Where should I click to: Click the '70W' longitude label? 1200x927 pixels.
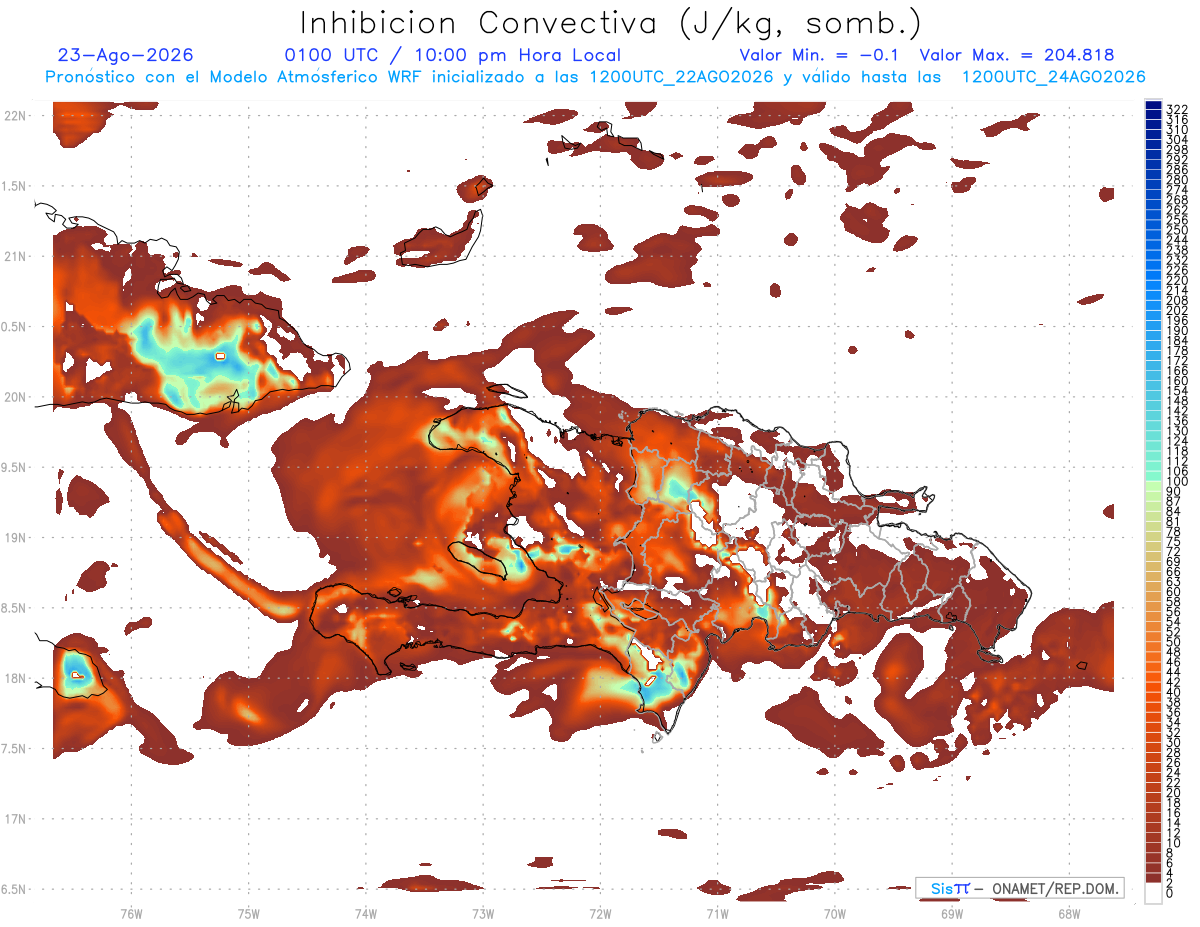coord(835,913)
